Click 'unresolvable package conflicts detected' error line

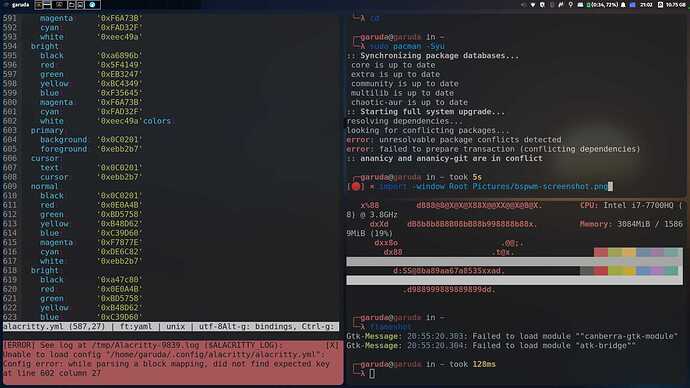[470, 139]
